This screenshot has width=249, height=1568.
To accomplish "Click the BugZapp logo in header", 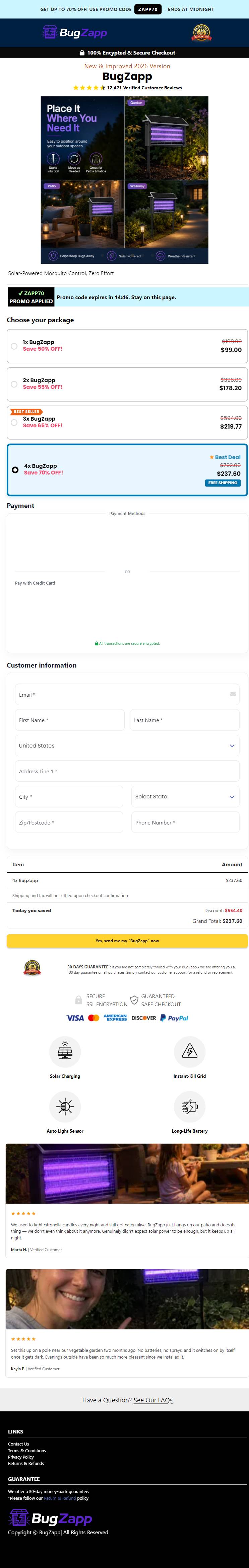I will (74, 32).
